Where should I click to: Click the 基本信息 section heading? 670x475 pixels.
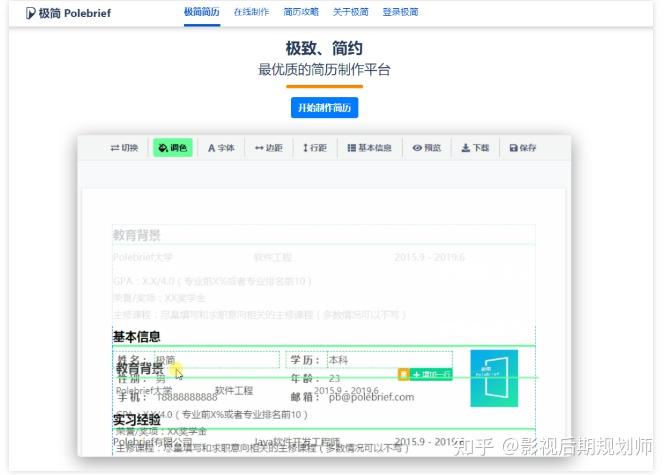(136, 337)
